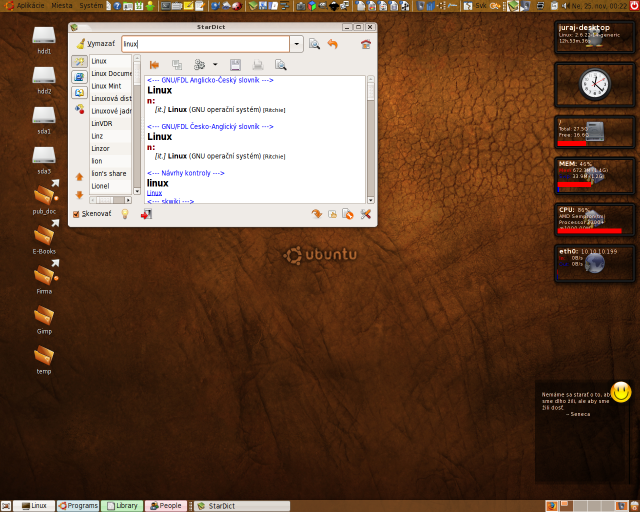Open the Miesta menu
Image resolution: width=640 pixels, height=512 pixels.
(x=62, y=6)
